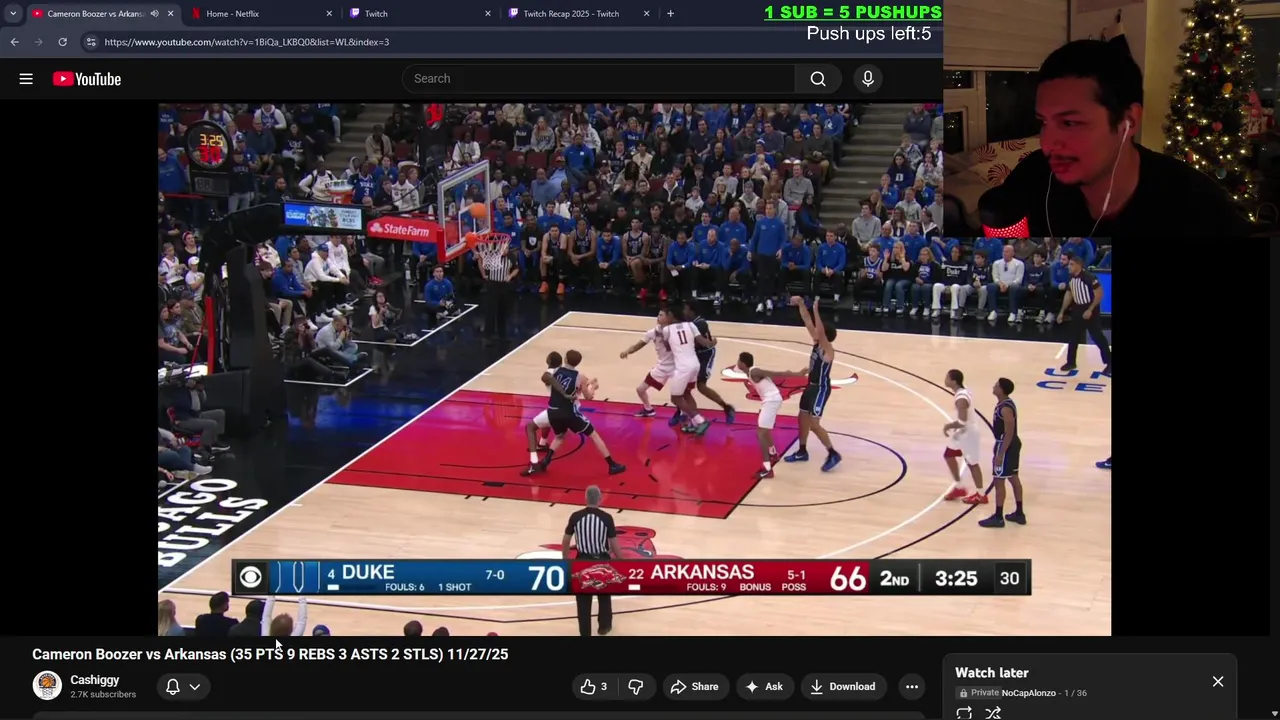The width and height of the screenshot is (1280, 720).
Task: Toggle loop playlist icon
Action: [964, 713]
